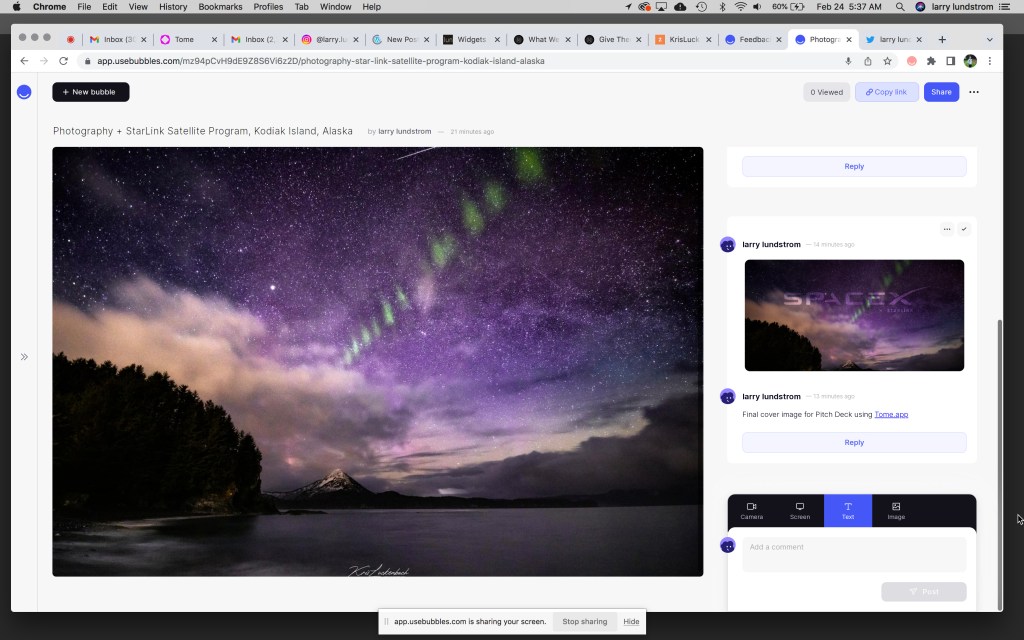Open the Bookmarks menu in menu bar

(x=220, y=7)
